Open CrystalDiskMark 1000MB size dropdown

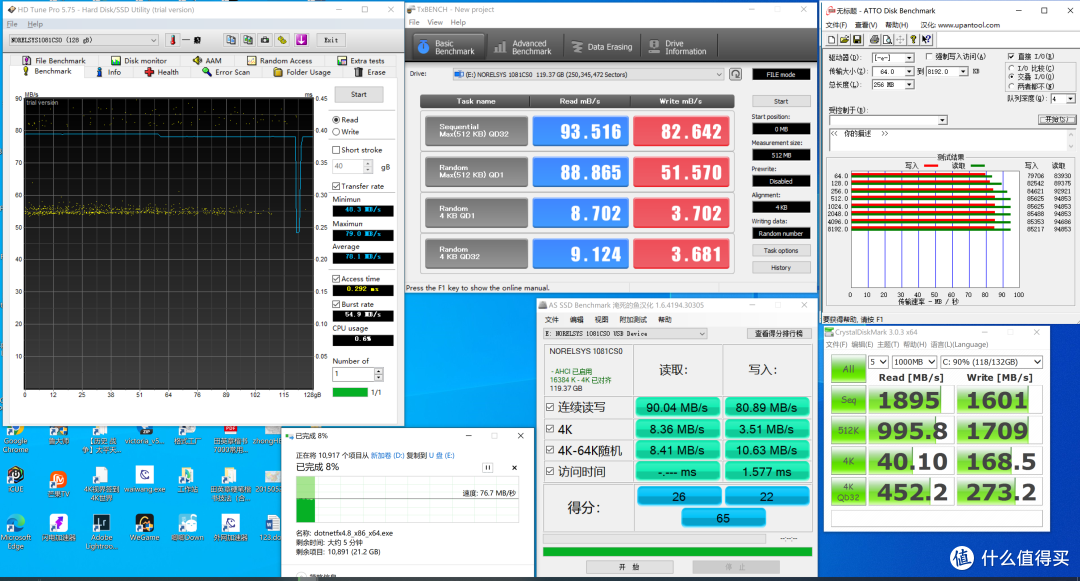pyautogui.click(x=915, y=362)
